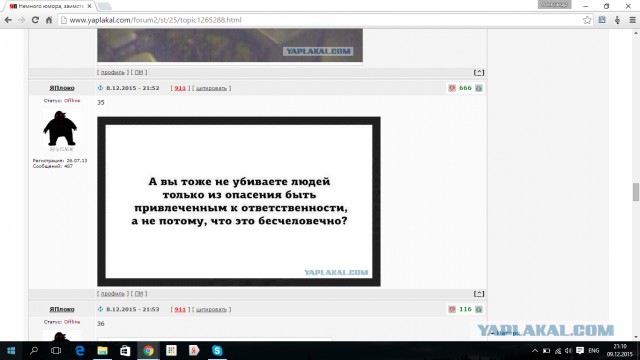Vote down the post rated 666
The height and width of the screenshot is (360, 640).
(452, 88)
